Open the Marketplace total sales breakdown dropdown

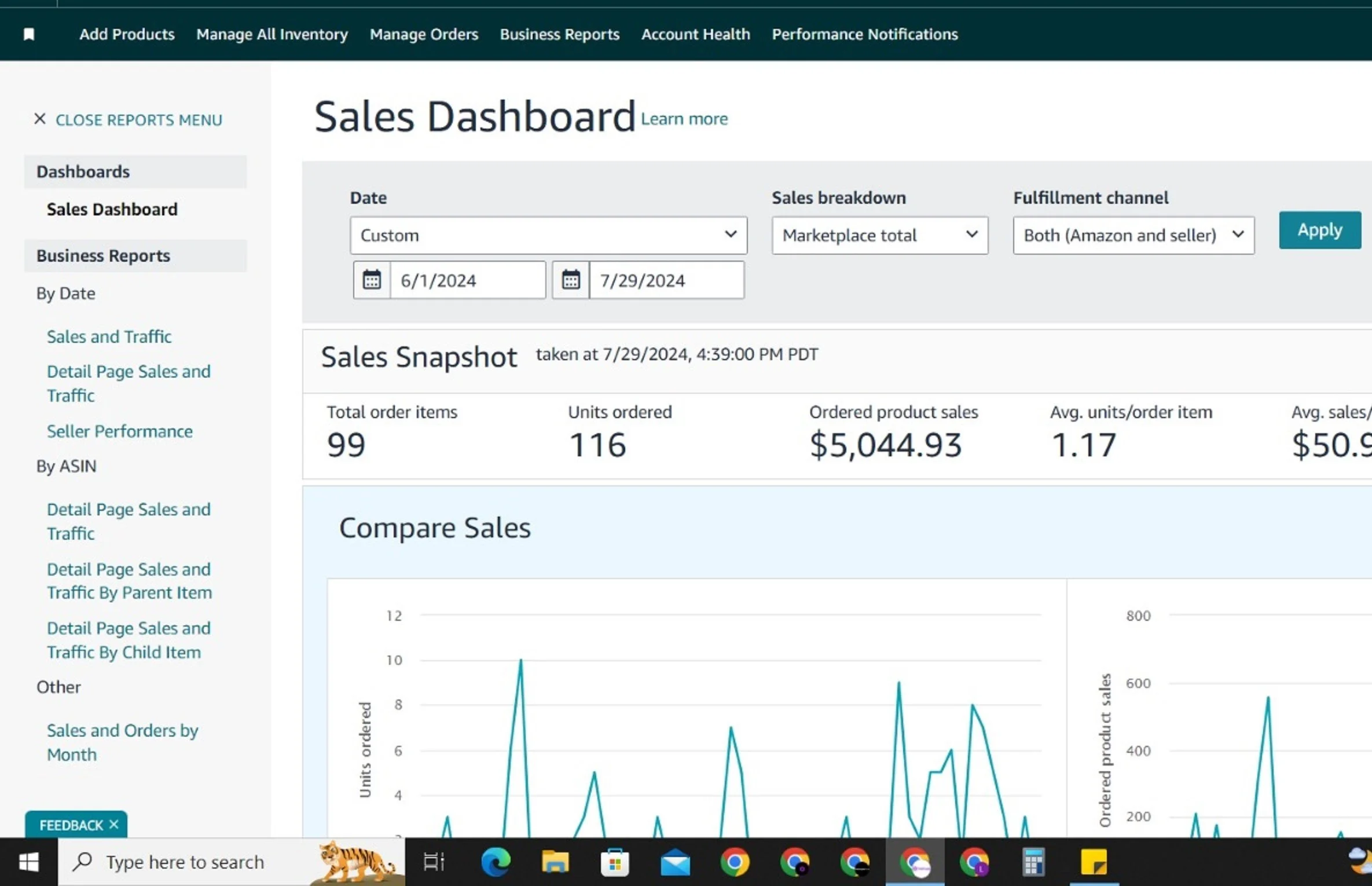879,235
